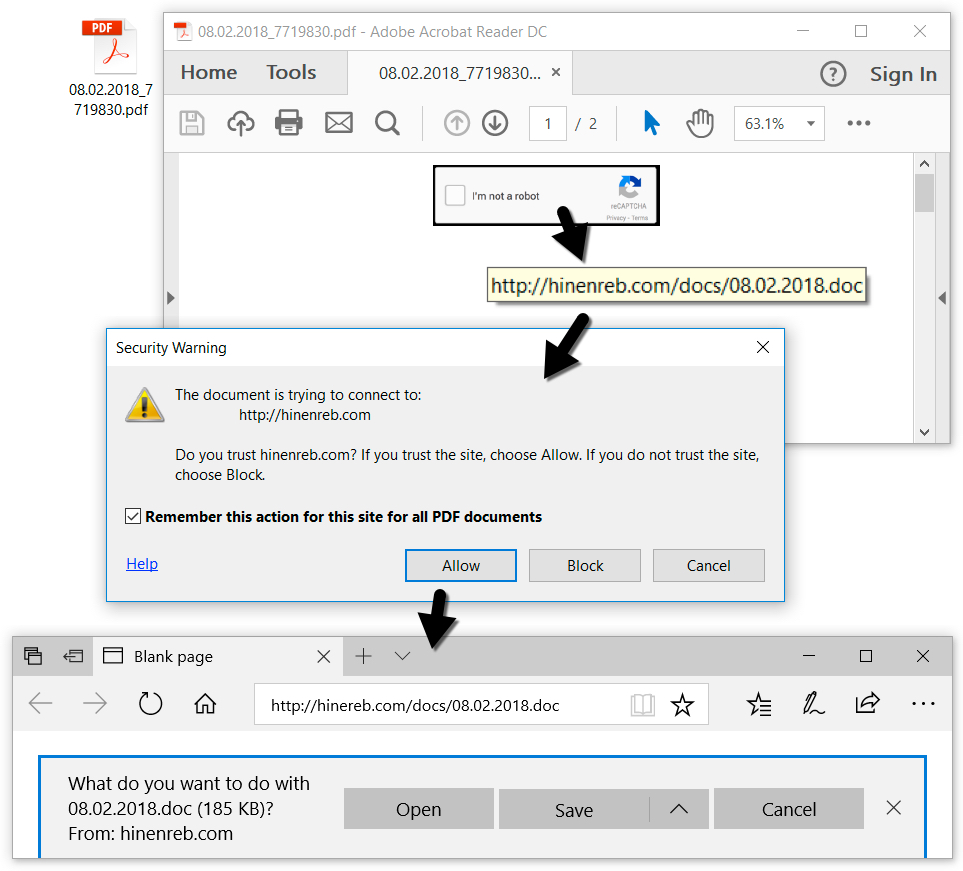Image resolution: width=963 pixels, height=871 pixels.
Task: Close the Security Warning dialog
Action: click(x=763, y=347)
